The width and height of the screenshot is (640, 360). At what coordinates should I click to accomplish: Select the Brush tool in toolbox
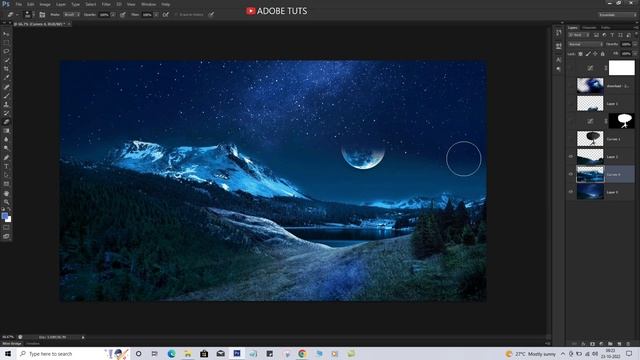[x=6, y=96]
